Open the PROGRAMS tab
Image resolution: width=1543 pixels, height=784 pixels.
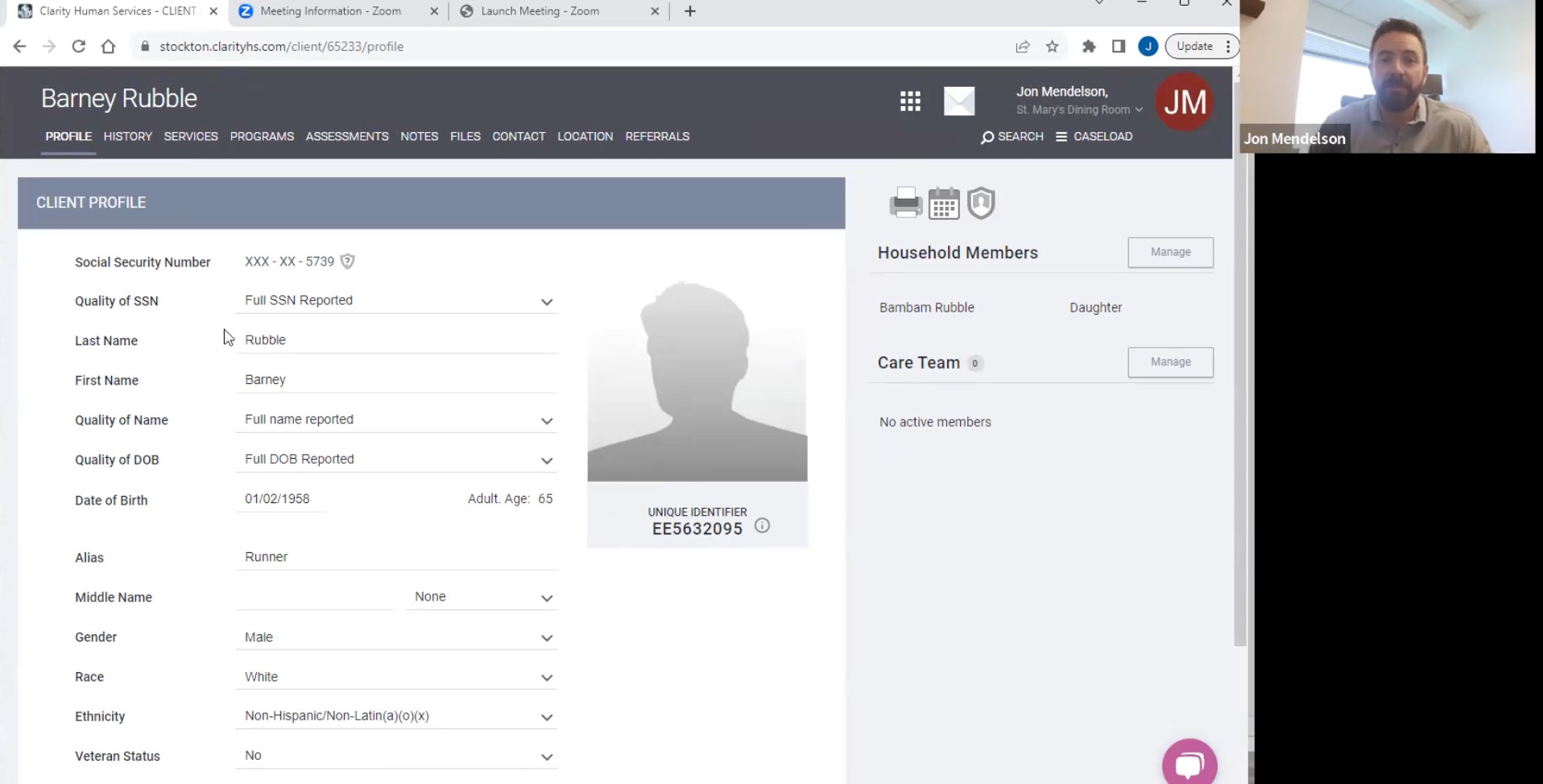coord(262,137)
